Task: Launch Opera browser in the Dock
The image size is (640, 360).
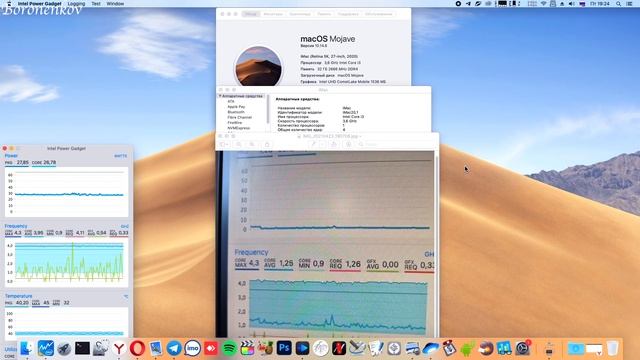Action: tap(138, 348)
